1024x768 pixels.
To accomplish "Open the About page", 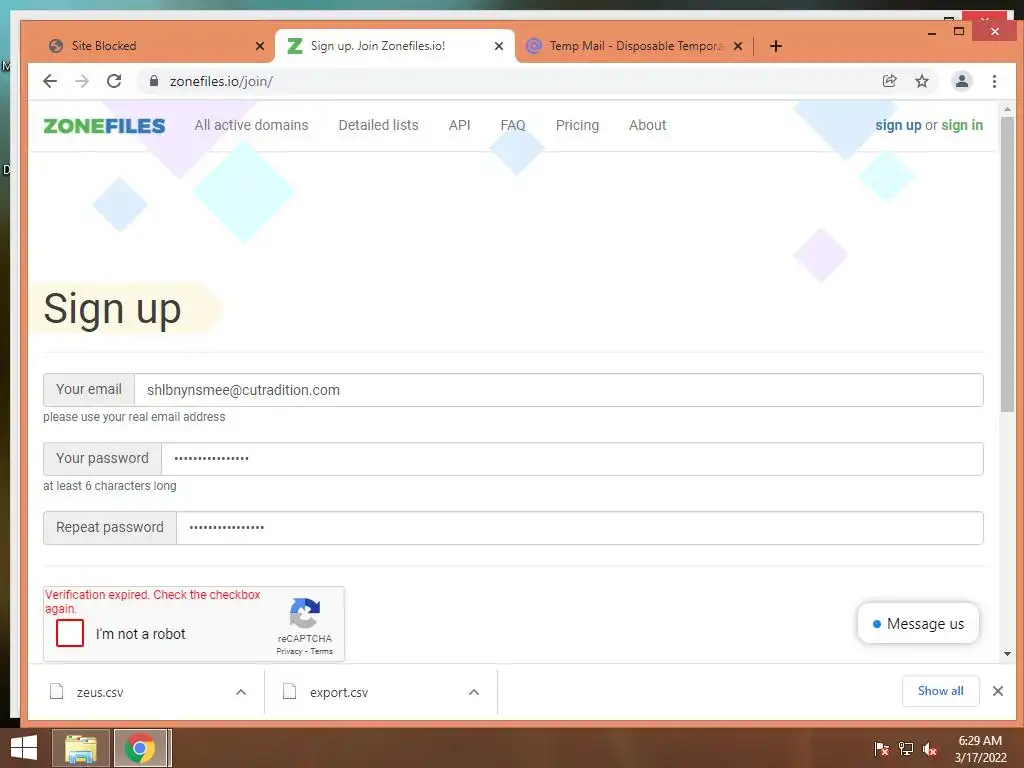I will pyautogui.click(x=647, y=125).
